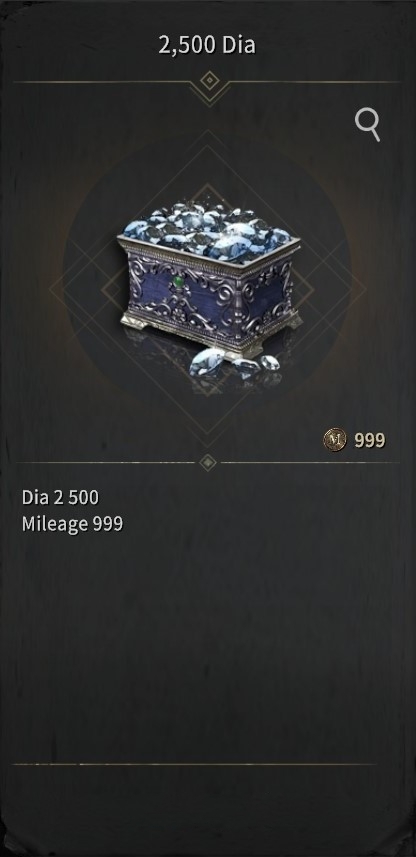Open the magnifying glass preview icon
Viewport: 416px width, 857px height.
coord(367,125)
